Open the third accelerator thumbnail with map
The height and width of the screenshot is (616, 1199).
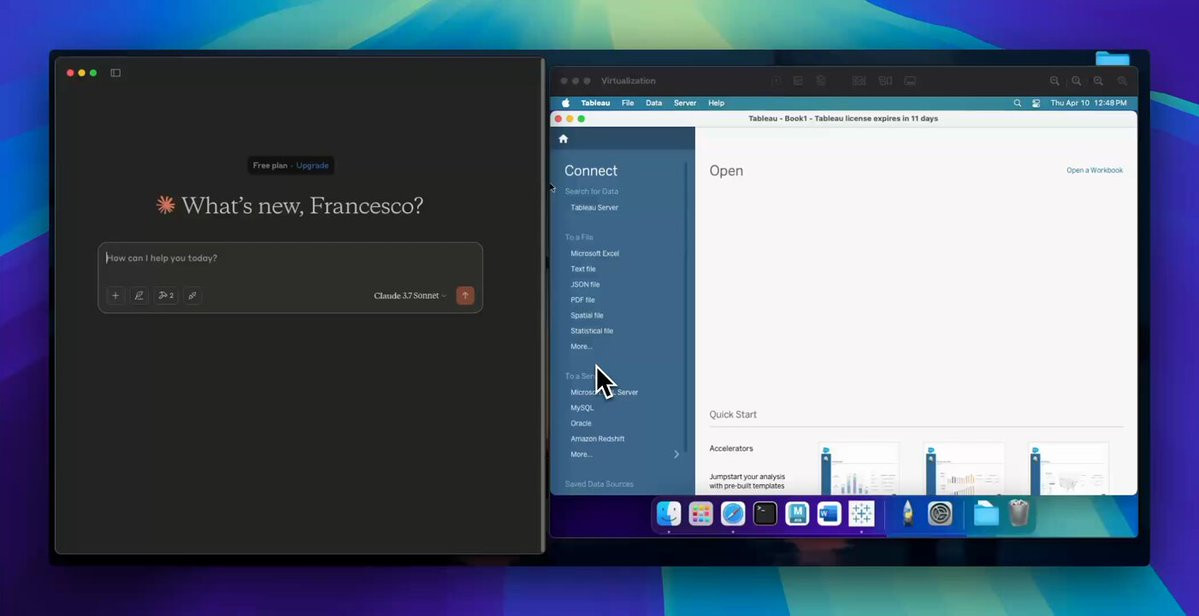(x=1069, y=468)
